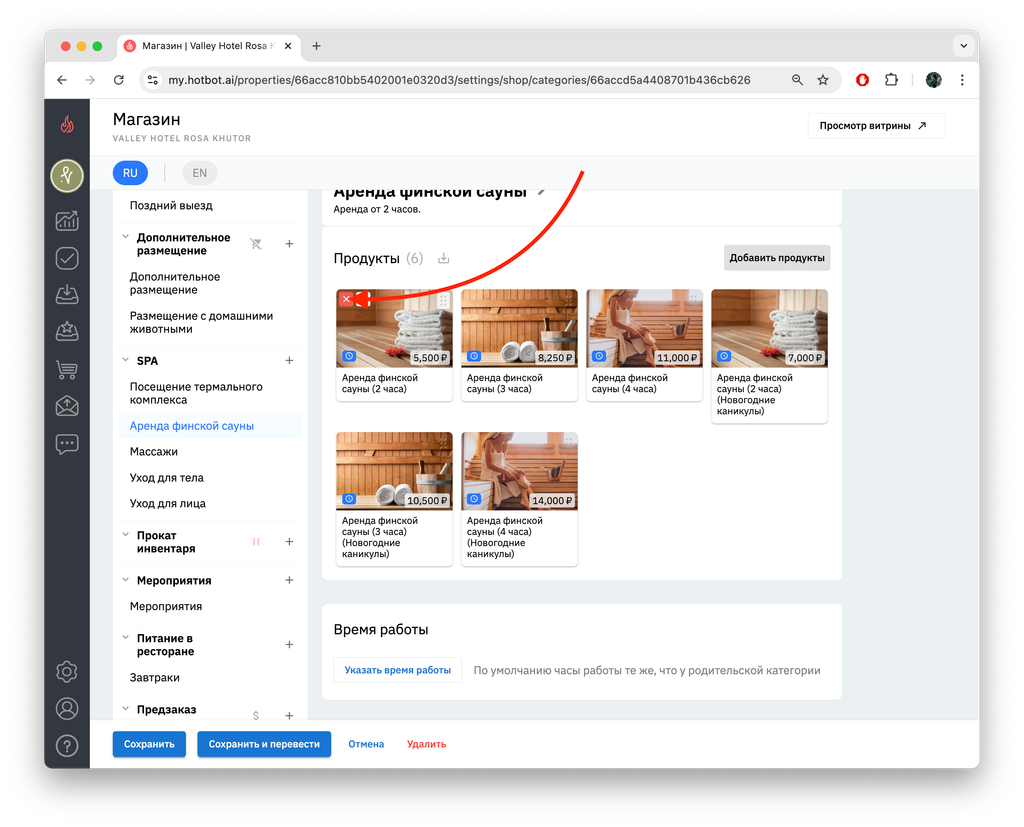Image resolution: width=1024 pixels, height=827 pixels.
Task: Collapse the Мероприятия category
Action: coord(126,580)
